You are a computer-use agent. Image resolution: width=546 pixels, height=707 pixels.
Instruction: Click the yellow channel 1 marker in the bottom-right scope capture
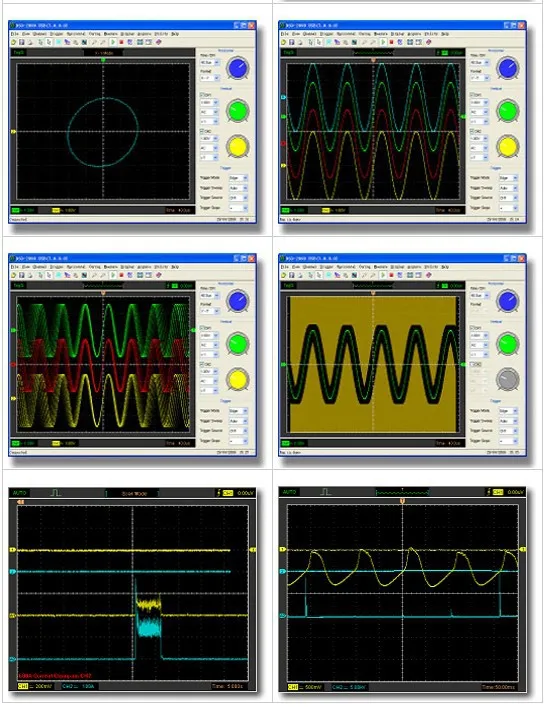click(x=283, y=550)
